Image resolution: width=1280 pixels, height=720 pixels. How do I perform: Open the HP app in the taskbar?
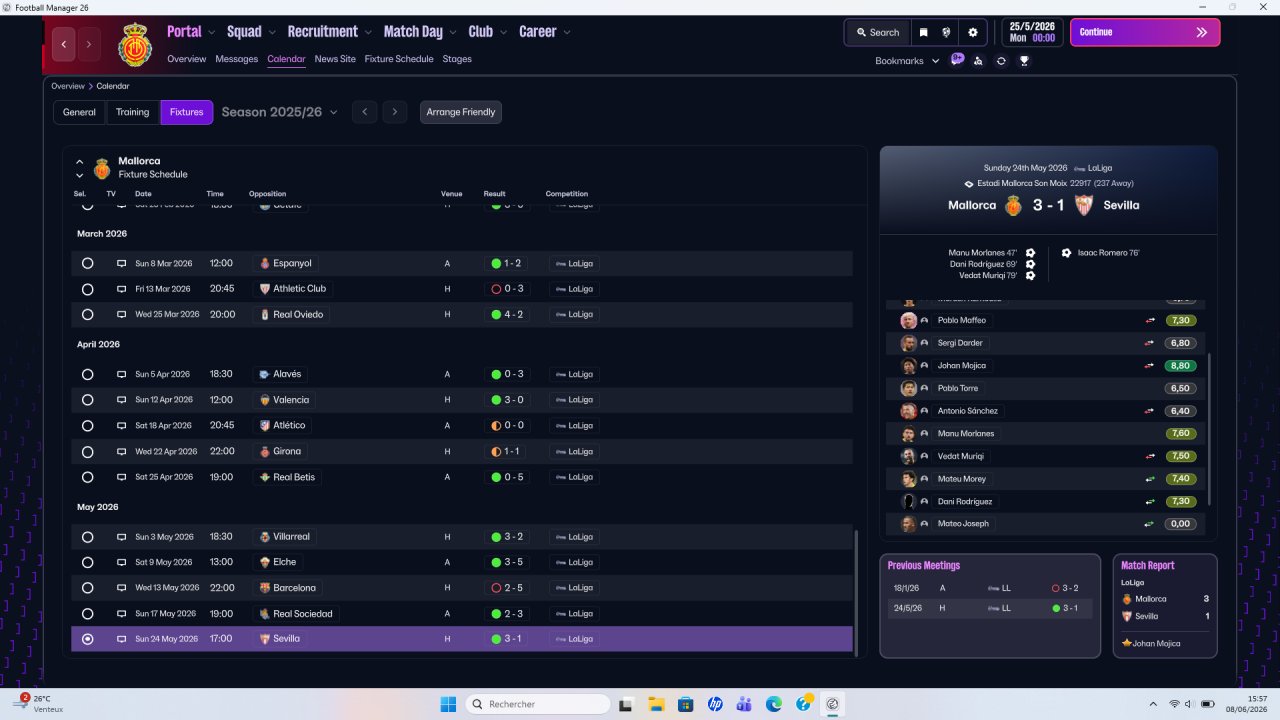715,704
